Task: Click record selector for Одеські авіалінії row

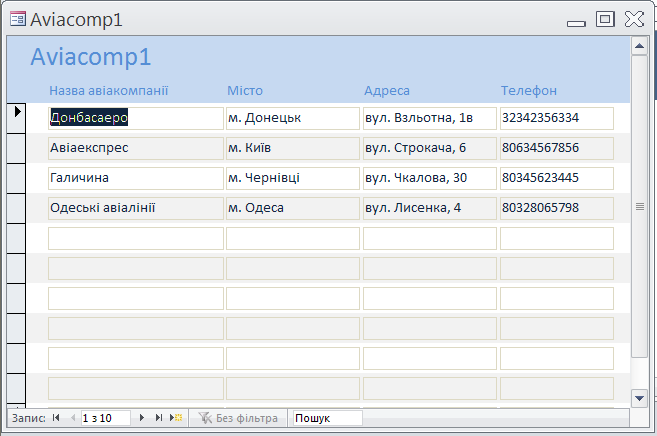Action: click(x=16, y=208)
